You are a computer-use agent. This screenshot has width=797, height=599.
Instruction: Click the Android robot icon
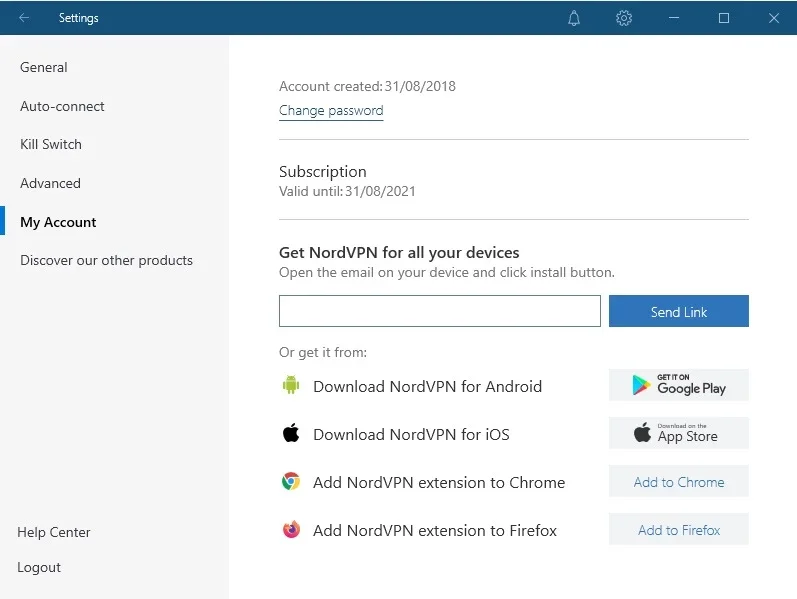click(291, 385)
